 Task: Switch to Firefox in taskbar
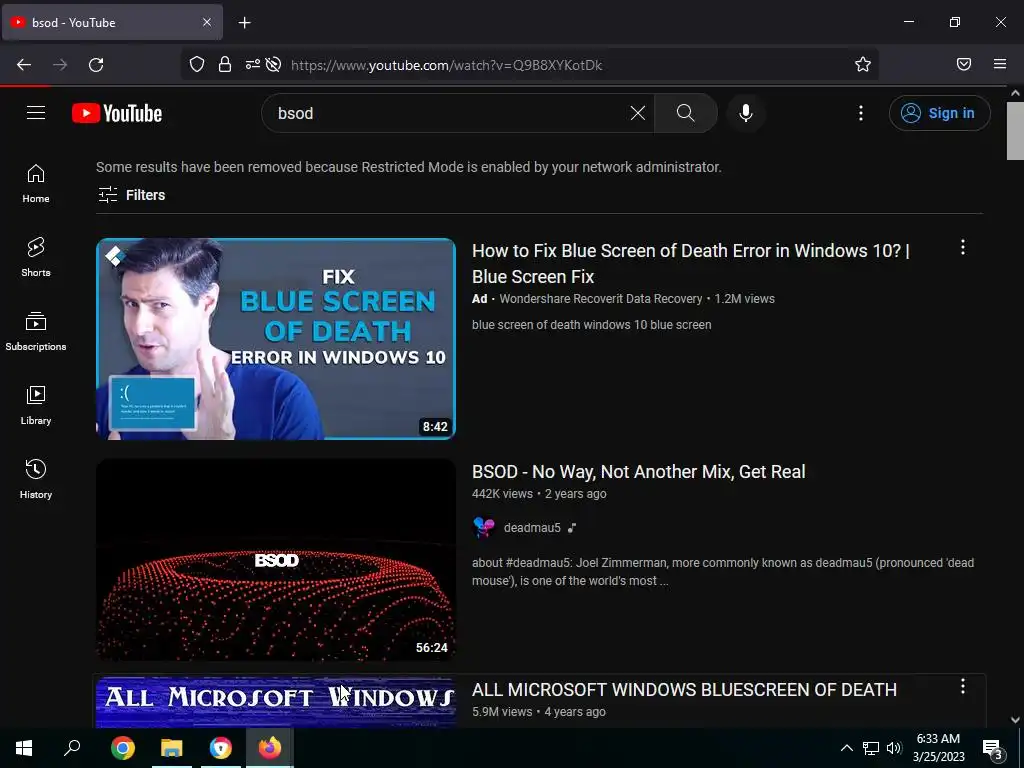269,748
